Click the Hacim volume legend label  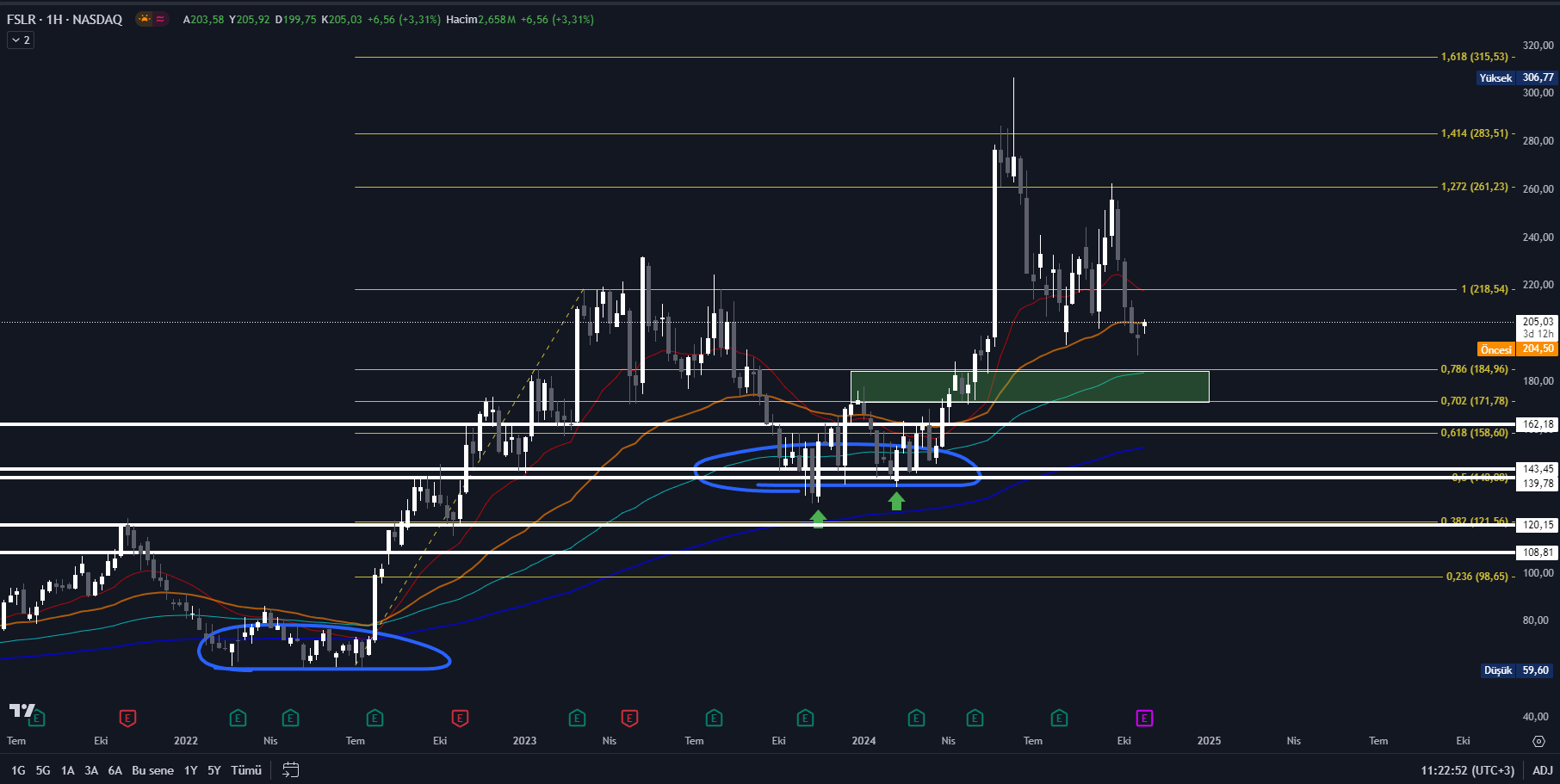[x=461, y=19]
